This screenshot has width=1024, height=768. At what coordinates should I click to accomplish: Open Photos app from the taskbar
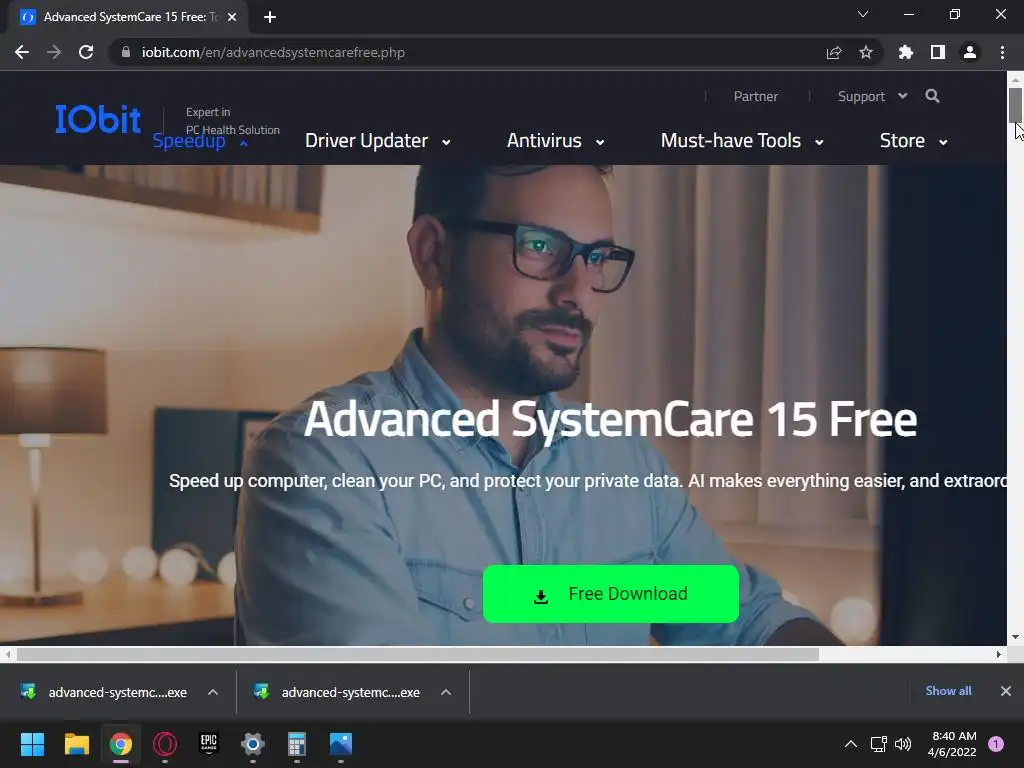pyautogui.click(x=341, y=744)
